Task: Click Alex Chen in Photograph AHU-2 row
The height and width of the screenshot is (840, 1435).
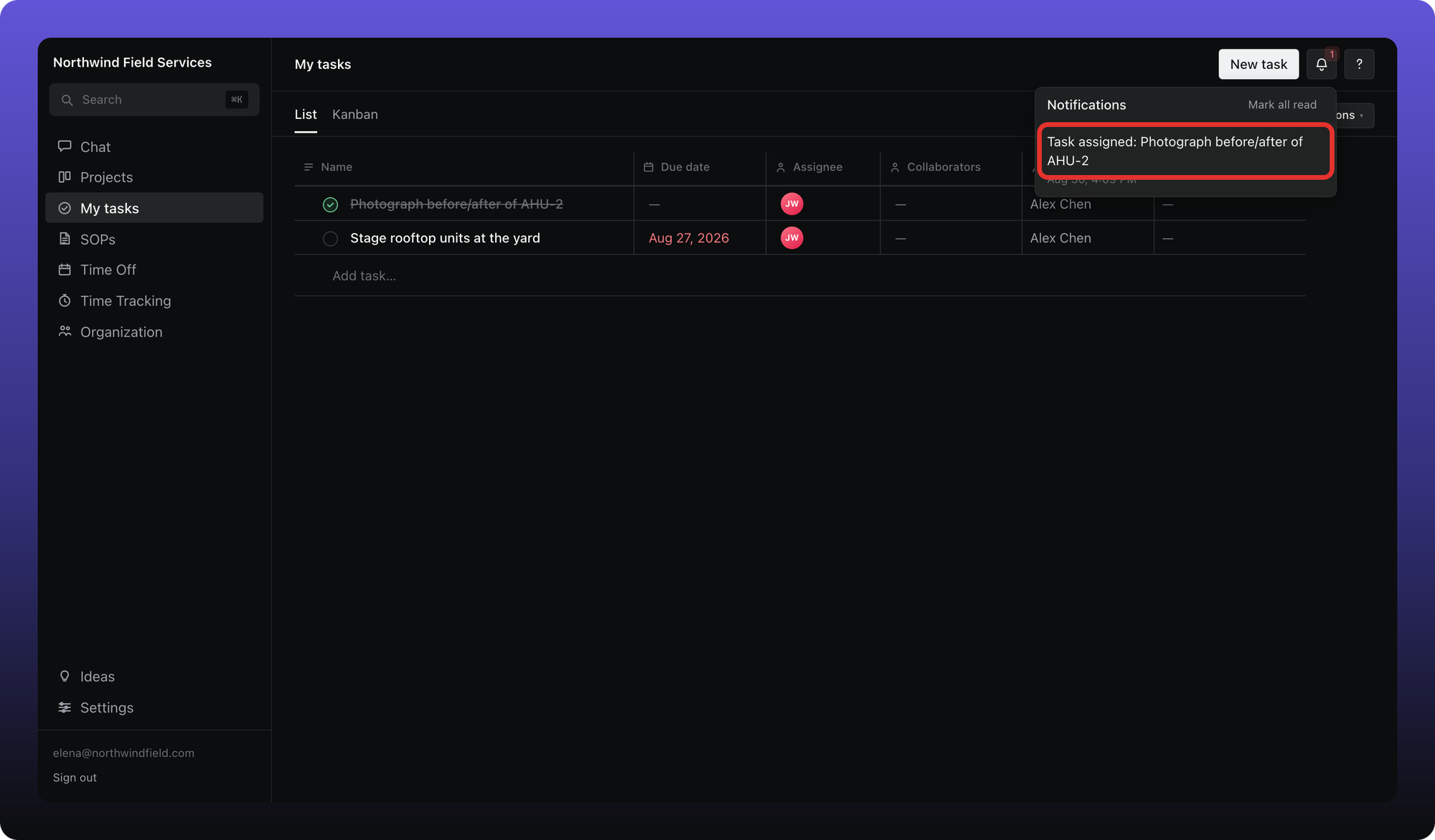Action: pyautogui.click(x=1060, y=204)
